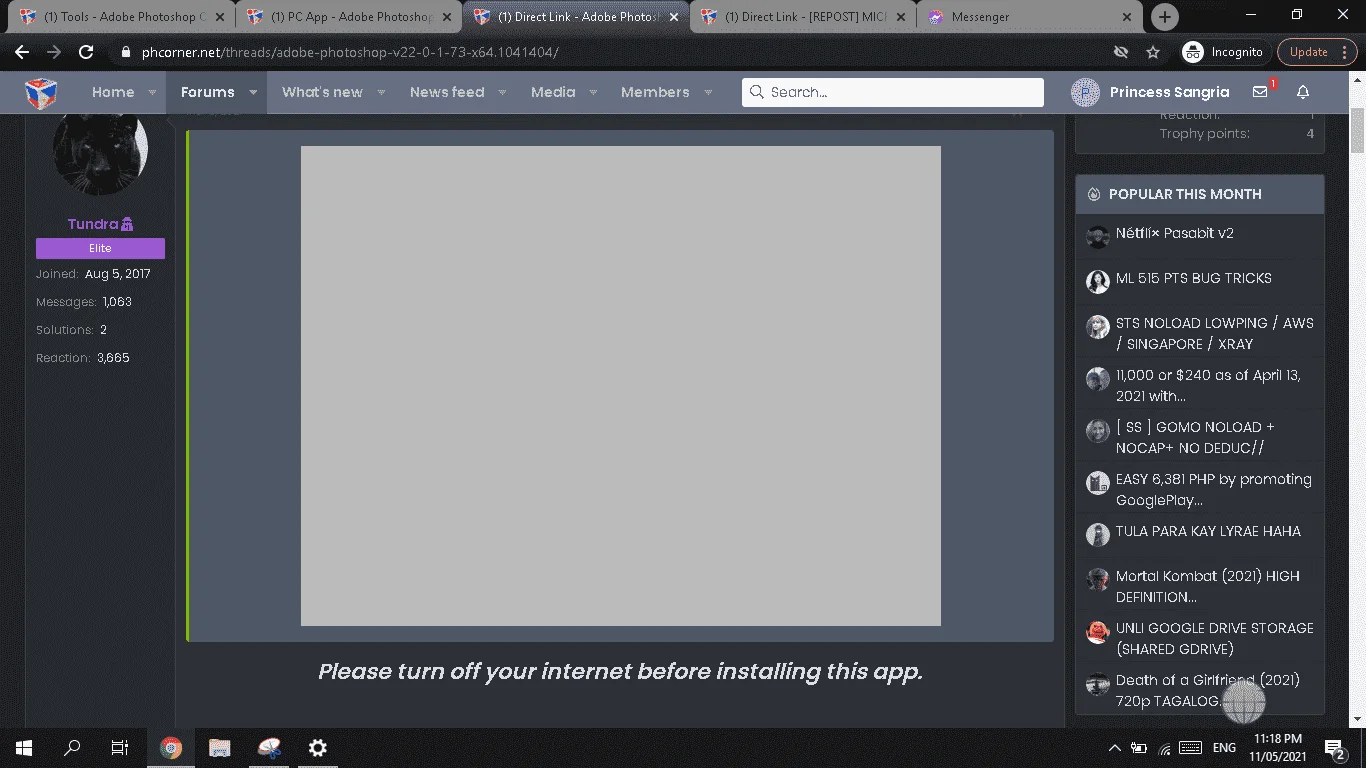1366x768 pixels.
Task: Click the gray image placeholder in post
Action: click(x=620, y=386)
